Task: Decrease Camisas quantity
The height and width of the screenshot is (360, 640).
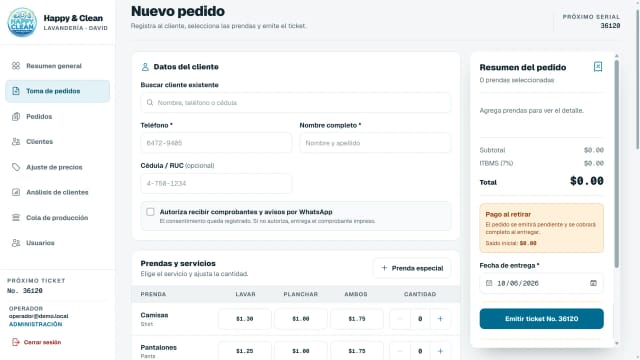Action: 400,319
